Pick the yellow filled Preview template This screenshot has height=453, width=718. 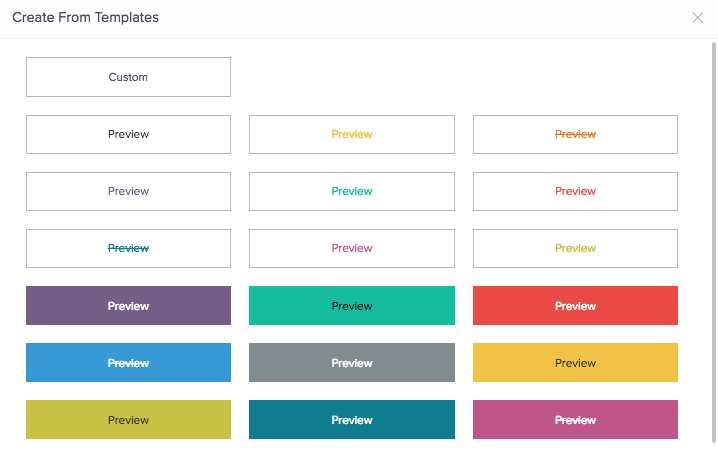(575, 363)
